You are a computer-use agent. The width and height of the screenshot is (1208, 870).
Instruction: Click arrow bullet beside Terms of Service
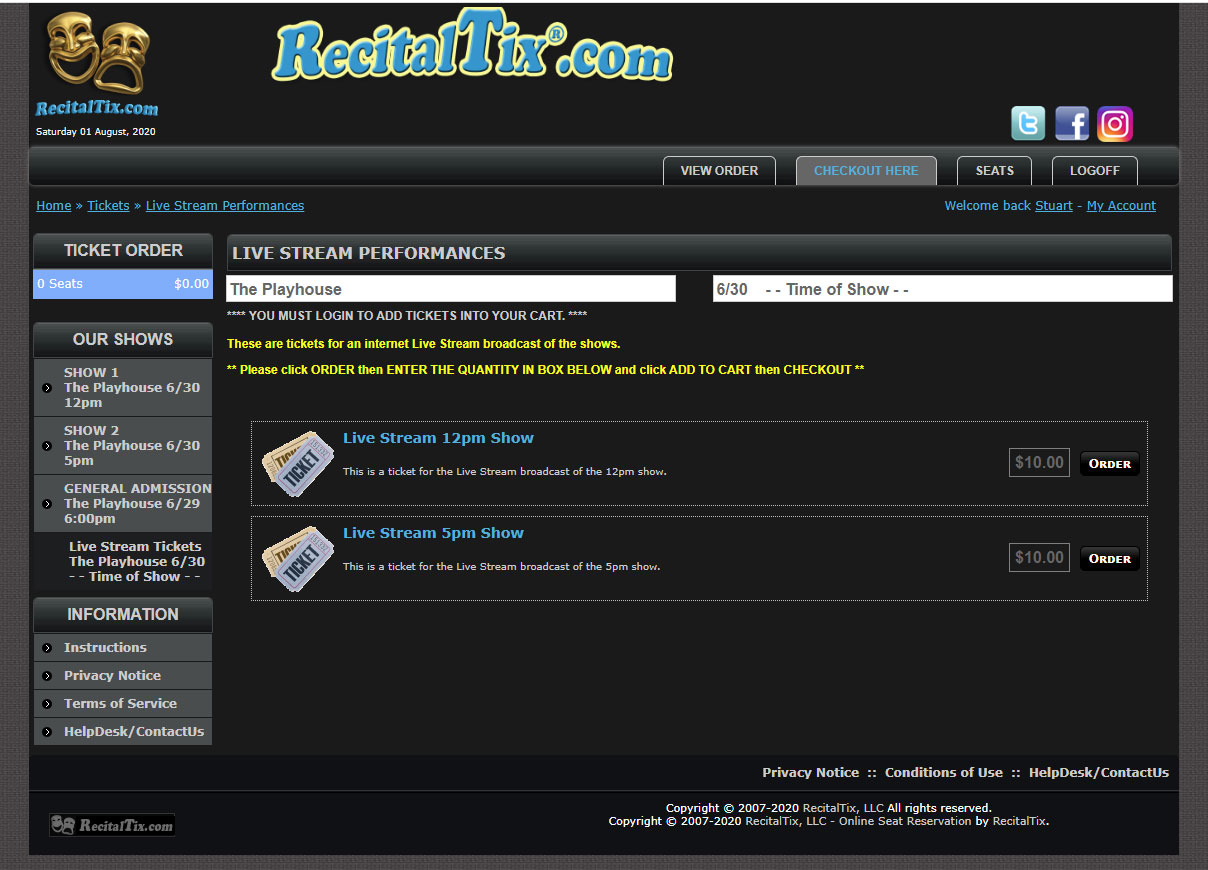tap(47, 704)
